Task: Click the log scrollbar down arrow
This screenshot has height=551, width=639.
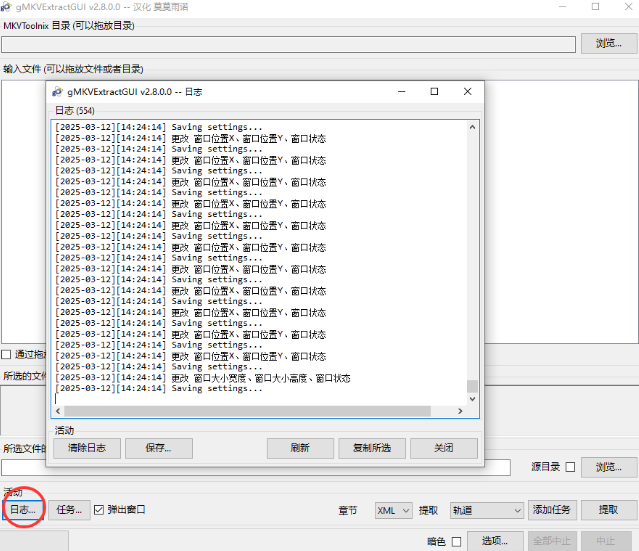Action: pyautogui.click(x=472, y=399)
